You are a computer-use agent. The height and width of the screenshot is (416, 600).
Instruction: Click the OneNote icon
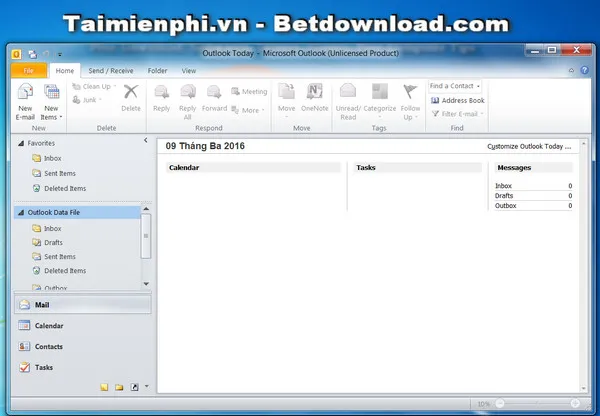coord(314,98)
